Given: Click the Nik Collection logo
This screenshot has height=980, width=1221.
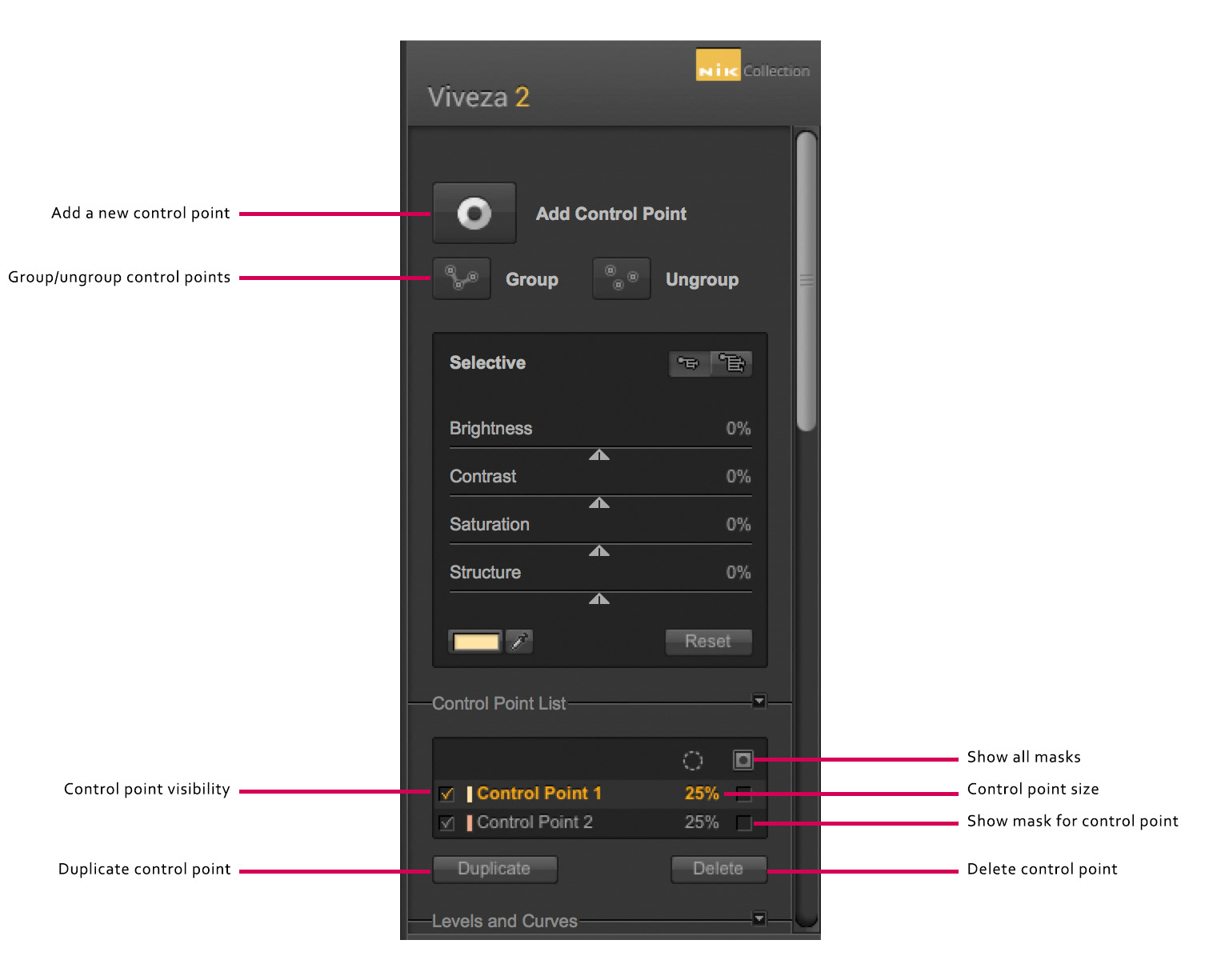Looking at the screenshot, I should [x=753, y=66].
